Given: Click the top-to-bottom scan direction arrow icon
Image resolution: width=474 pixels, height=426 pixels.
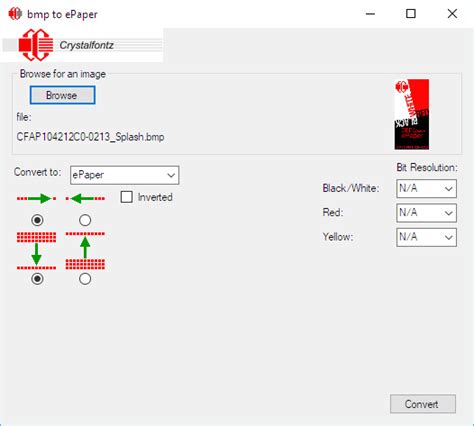Looking at the screenshot, I should 37,251.
